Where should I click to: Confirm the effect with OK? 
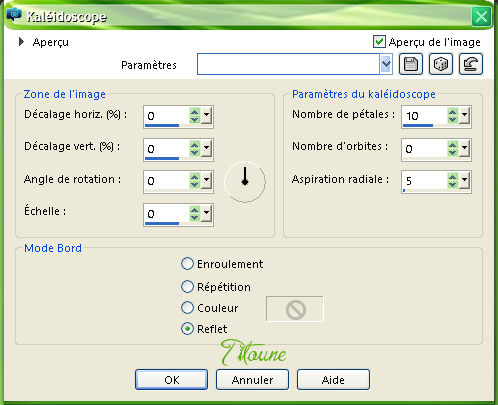click(171, 380)
